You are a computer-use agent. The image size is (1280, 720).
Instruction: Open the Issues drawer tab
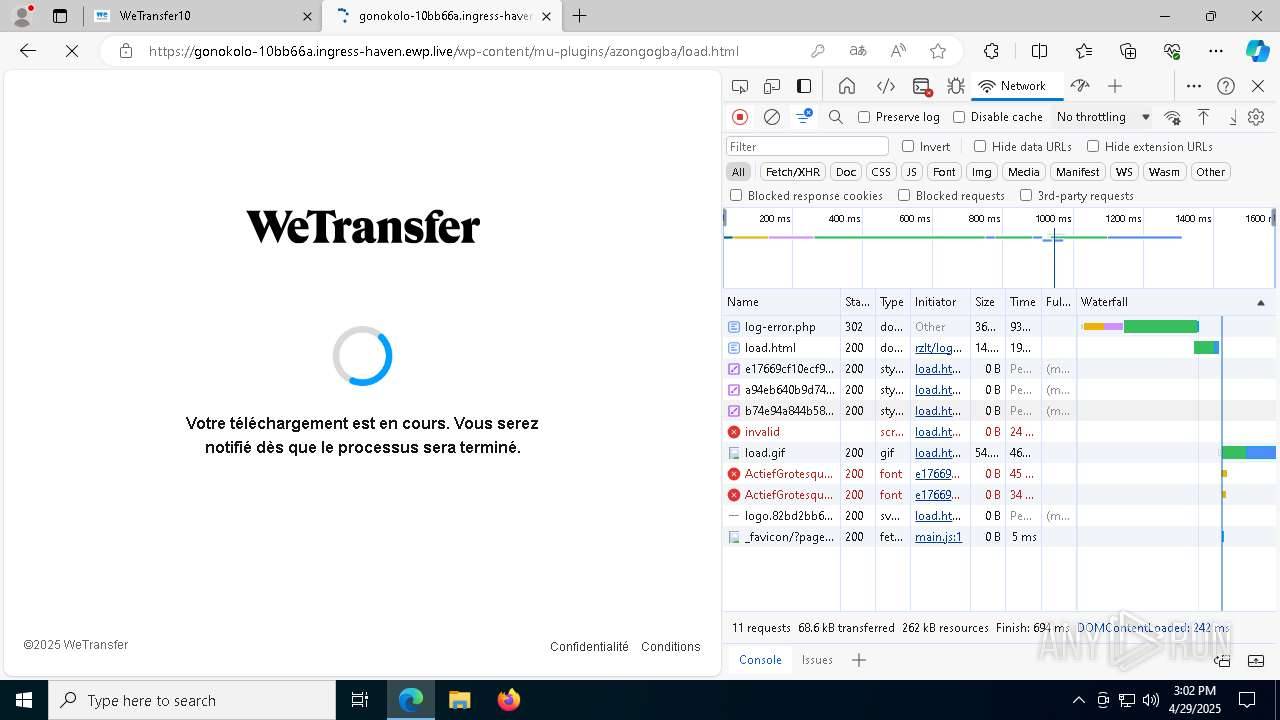click(817, 660)
